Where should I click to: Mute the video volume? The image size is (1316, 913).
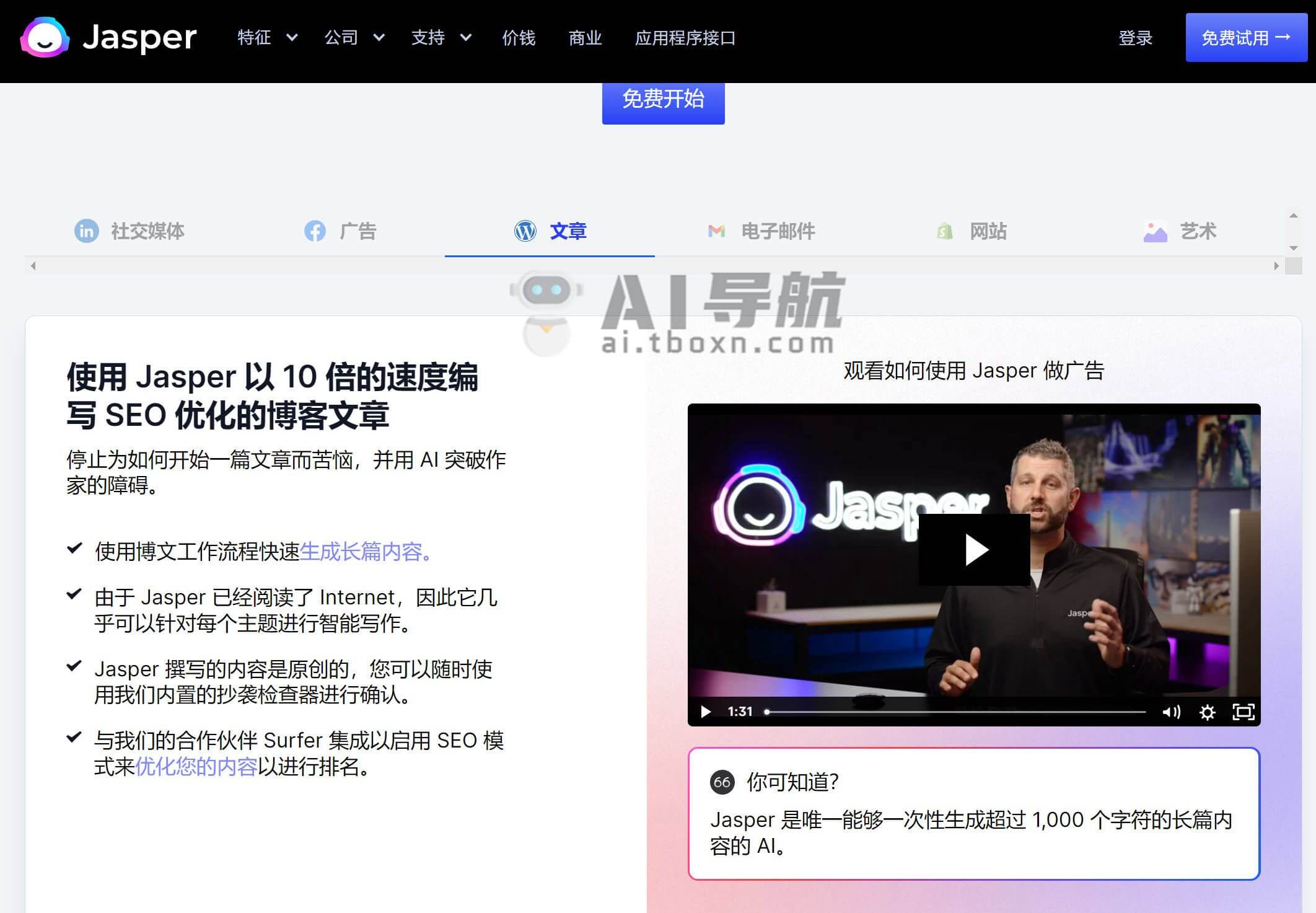coord(1171,712)
